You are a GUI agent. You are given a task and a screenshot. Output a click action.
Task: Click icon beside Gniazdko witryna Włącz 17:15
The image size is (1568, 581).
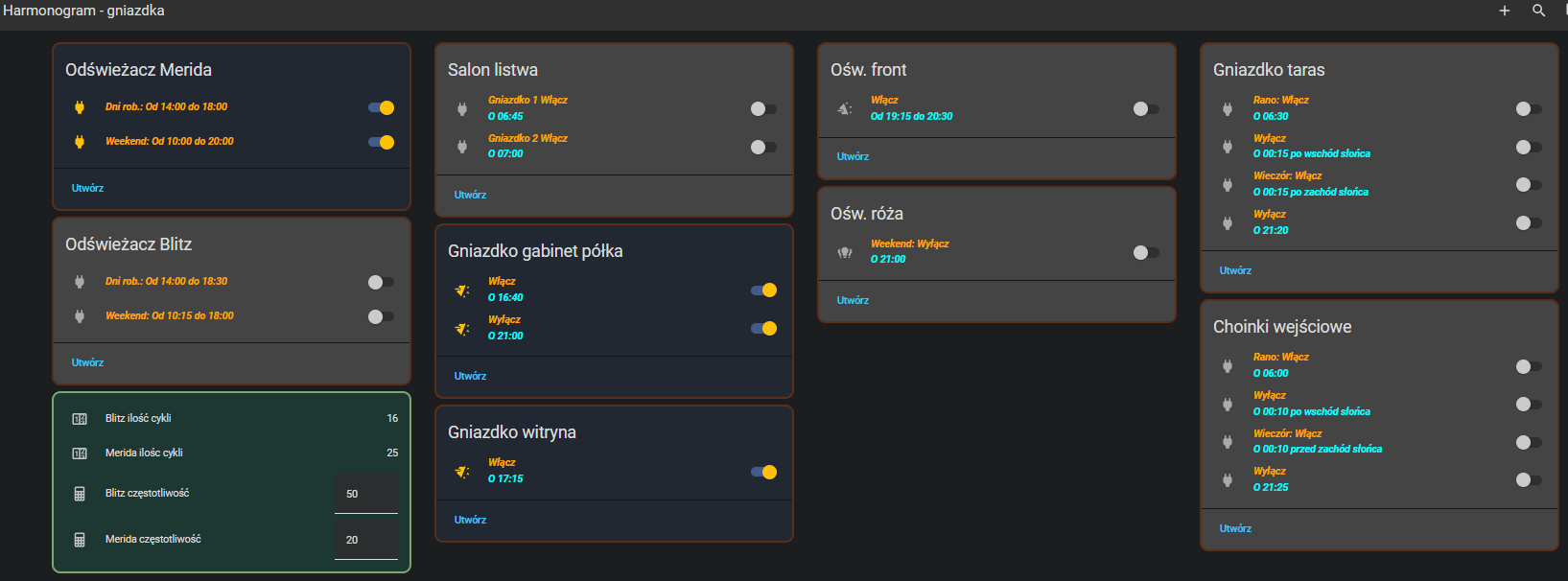coord(462,472)
